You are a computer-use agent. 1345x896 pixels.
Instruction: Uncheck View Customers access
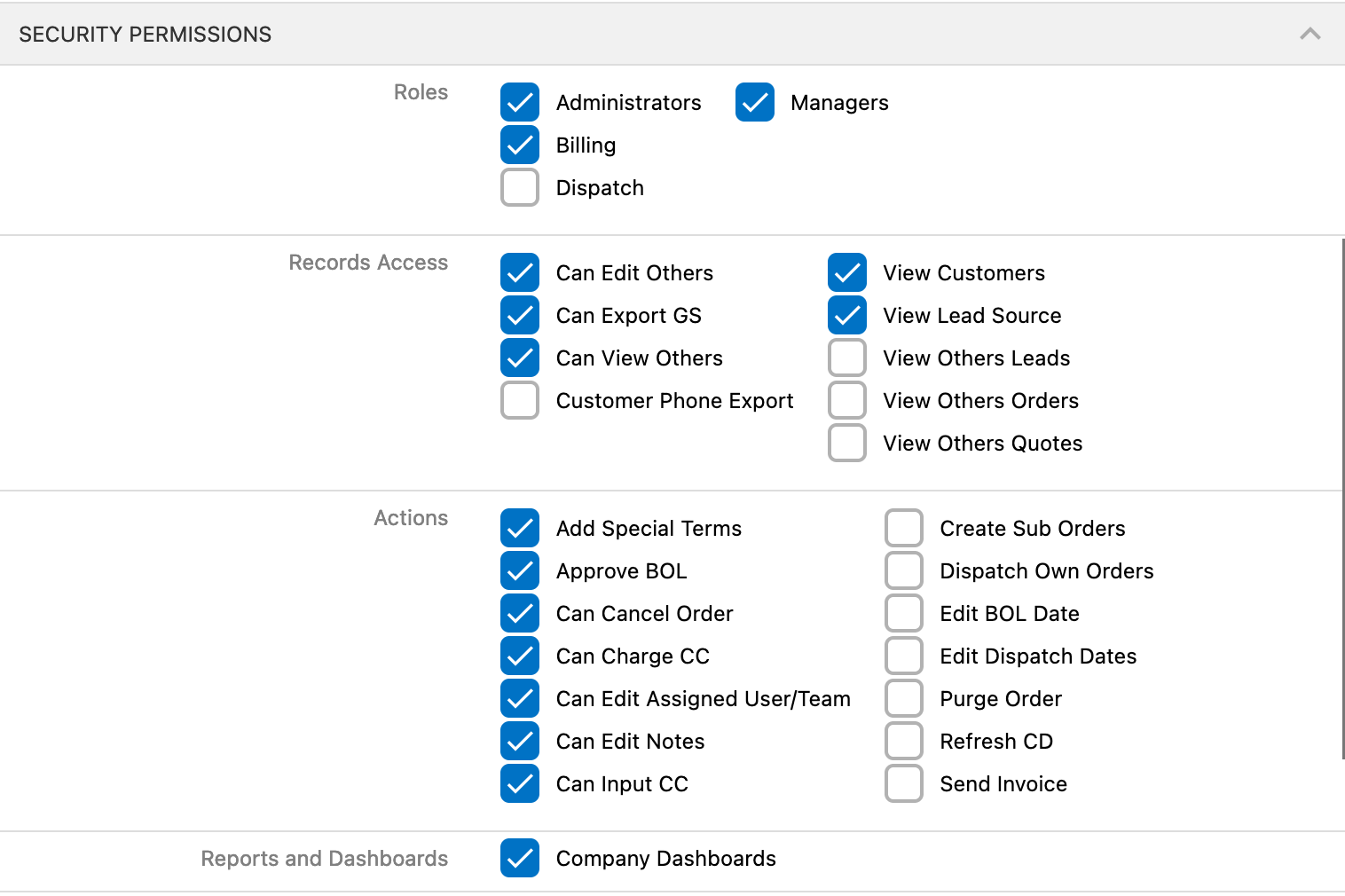[x=846, y=272]
